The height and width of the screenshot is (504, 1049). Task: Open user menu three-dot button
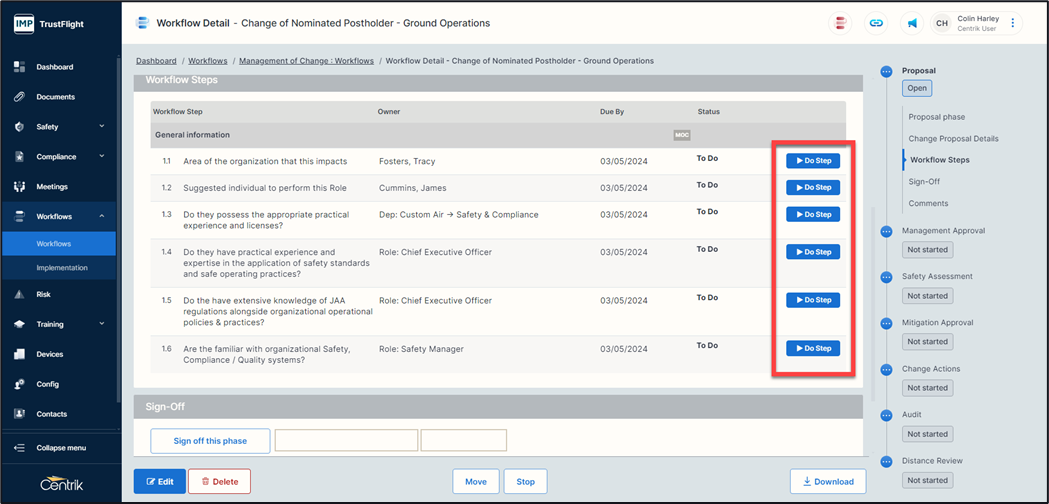coord(1012,23)
